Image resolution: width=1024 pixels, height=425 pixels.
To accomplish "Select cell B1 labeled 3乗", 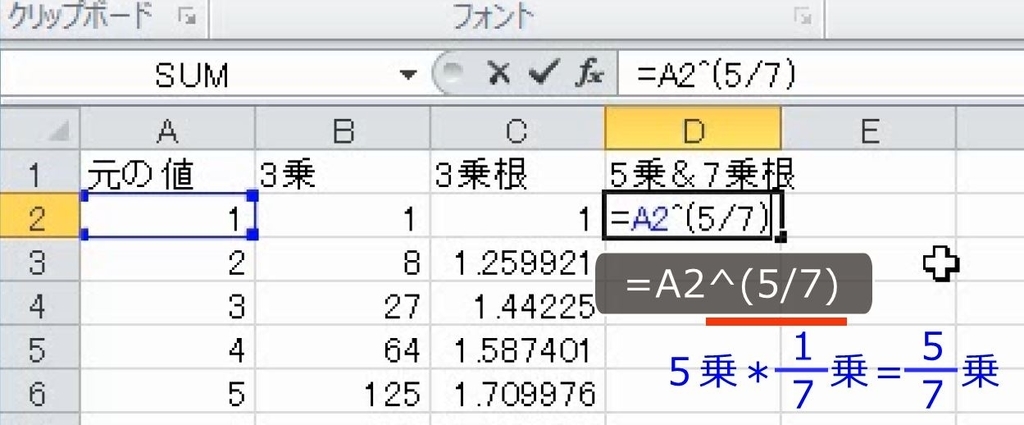I will pos(343,173).
